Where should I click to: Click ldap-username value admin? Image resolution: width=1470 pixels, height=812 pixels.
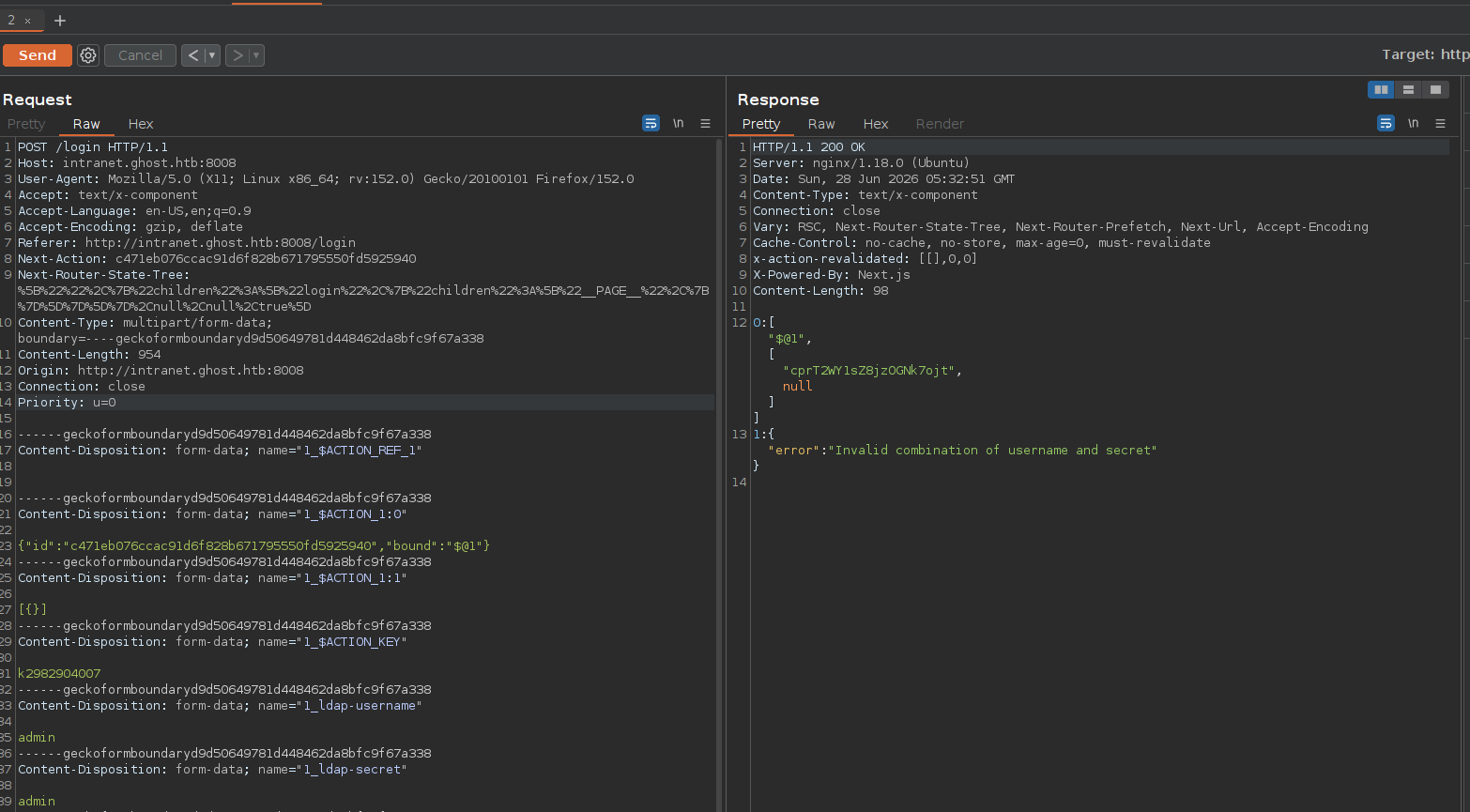click(37, 738)
